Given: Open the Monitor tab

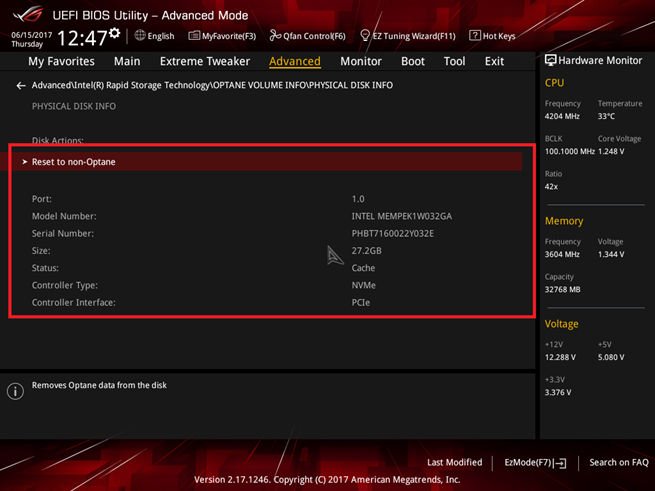Looking at the screenshot, I should coord(361,61).
